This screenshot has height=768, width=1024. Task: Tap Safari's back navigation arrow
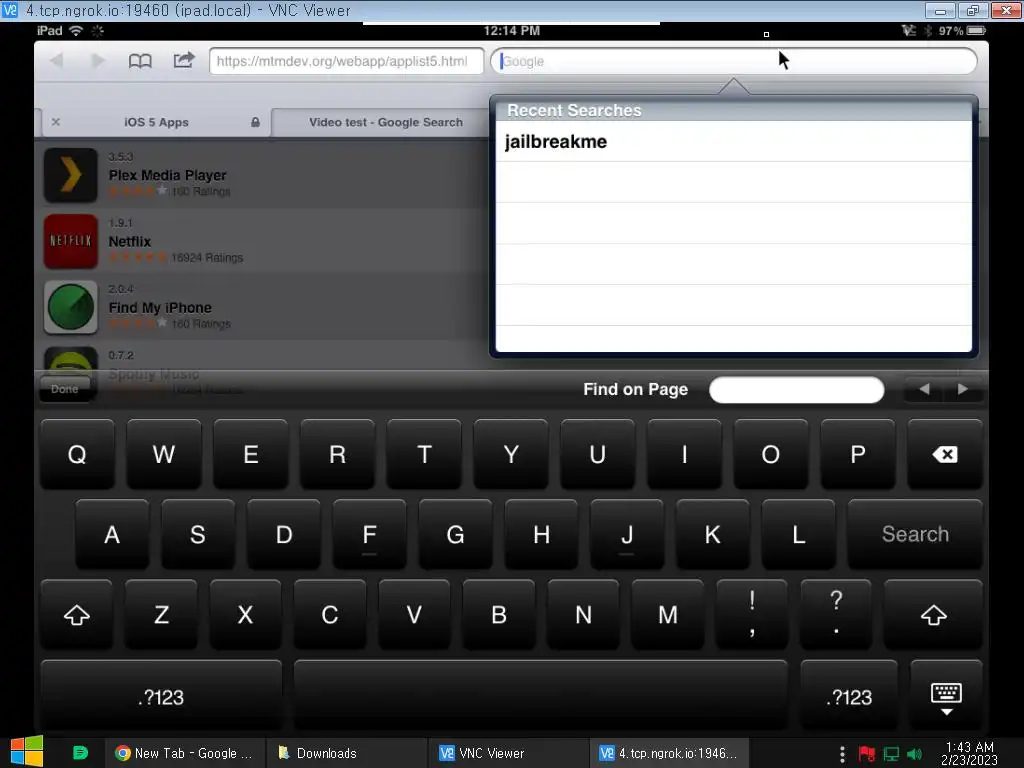tap(57, 61)
